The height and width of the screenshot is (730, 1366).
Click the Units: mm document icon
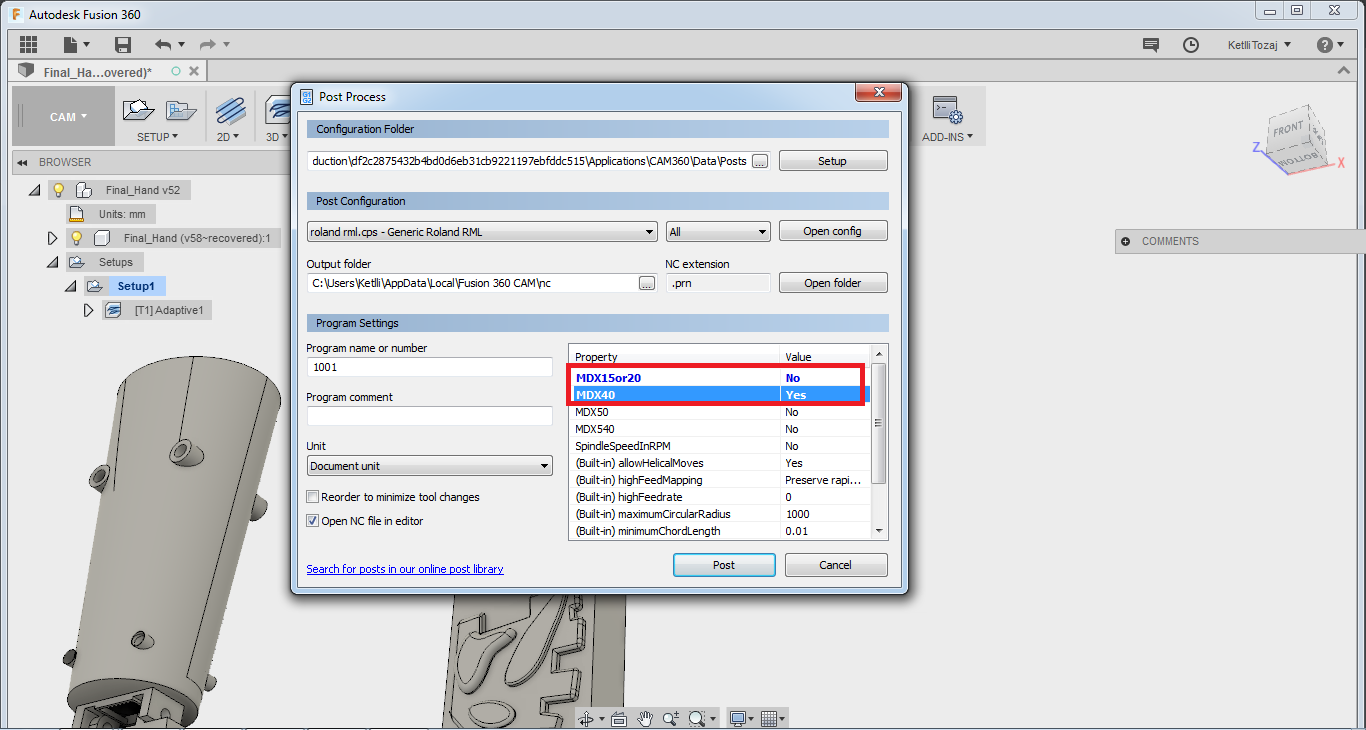pos(77,214)
